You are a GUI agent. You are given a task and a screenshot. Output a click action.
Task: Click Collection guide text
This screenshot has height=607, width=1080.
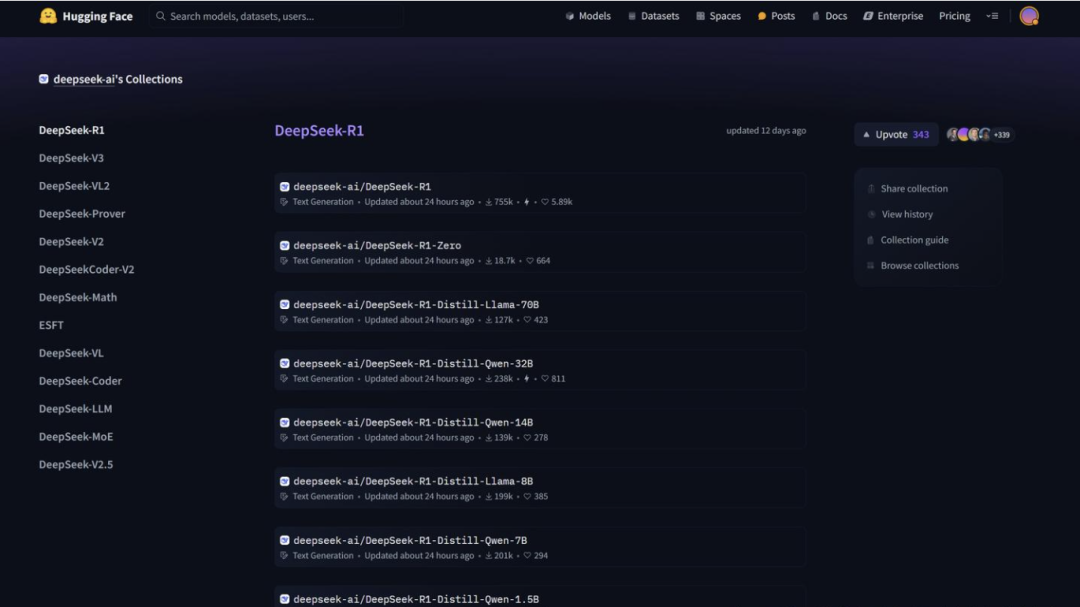915,240
